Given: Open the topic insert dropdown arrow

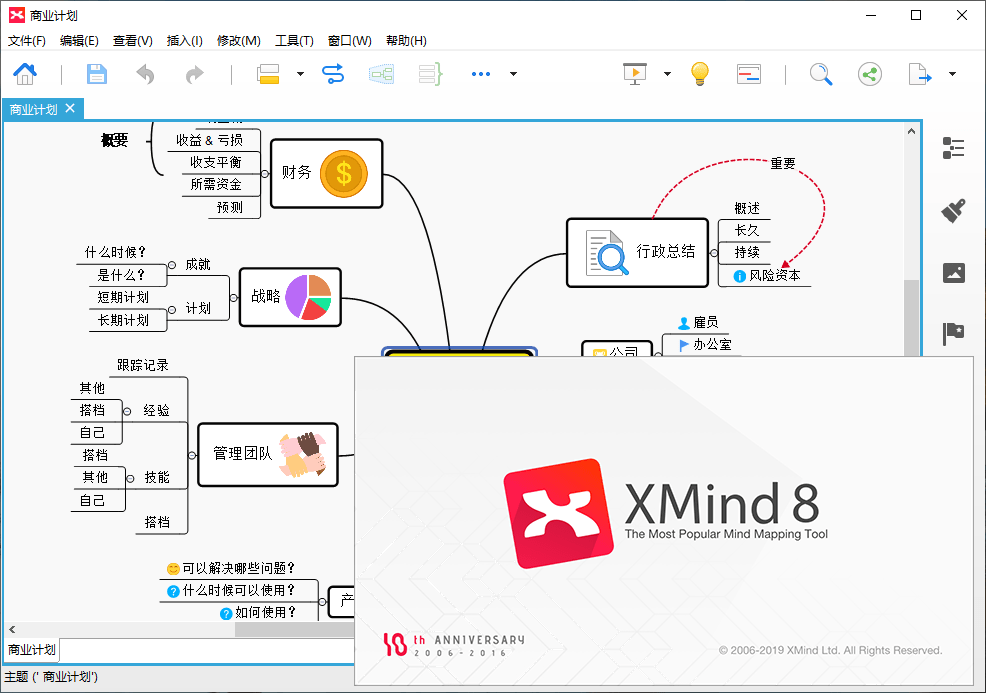Looking at the screenshot, I should click(301, 74).
